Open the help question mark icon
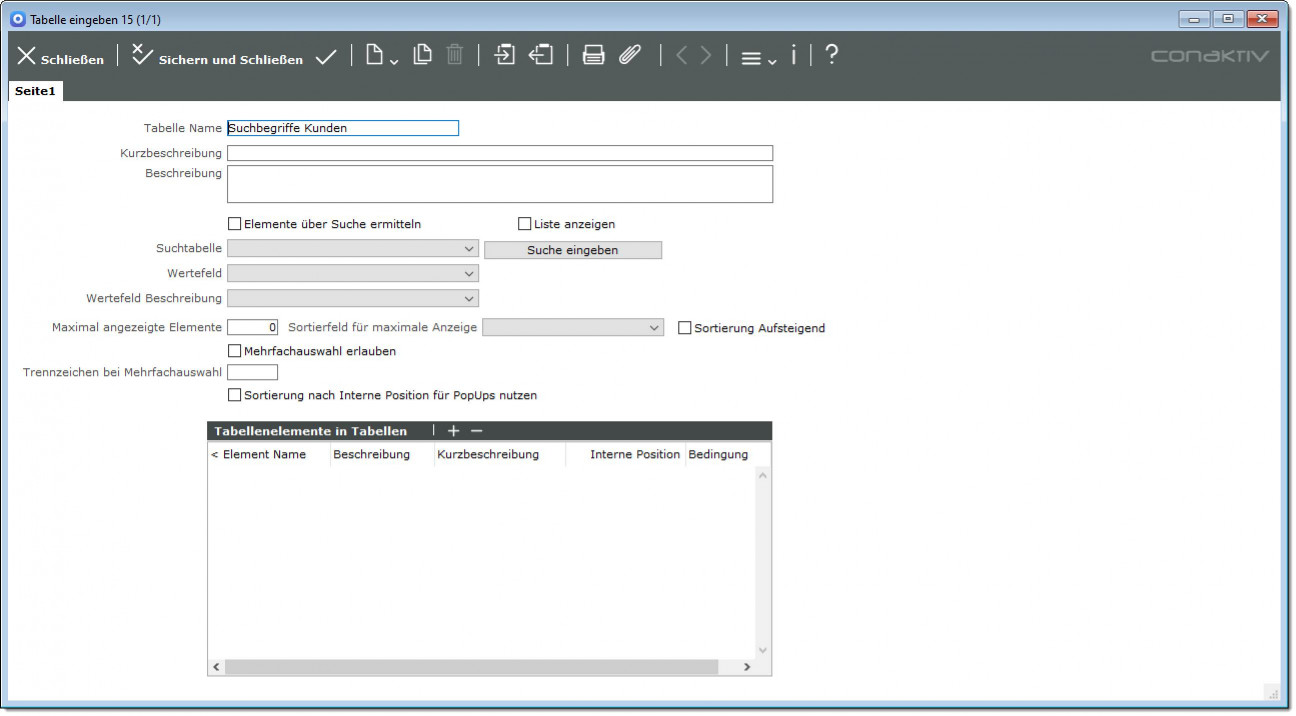The width and height of the screenshot is (1296, 716). pyautogui.click(x=831, y=56)
